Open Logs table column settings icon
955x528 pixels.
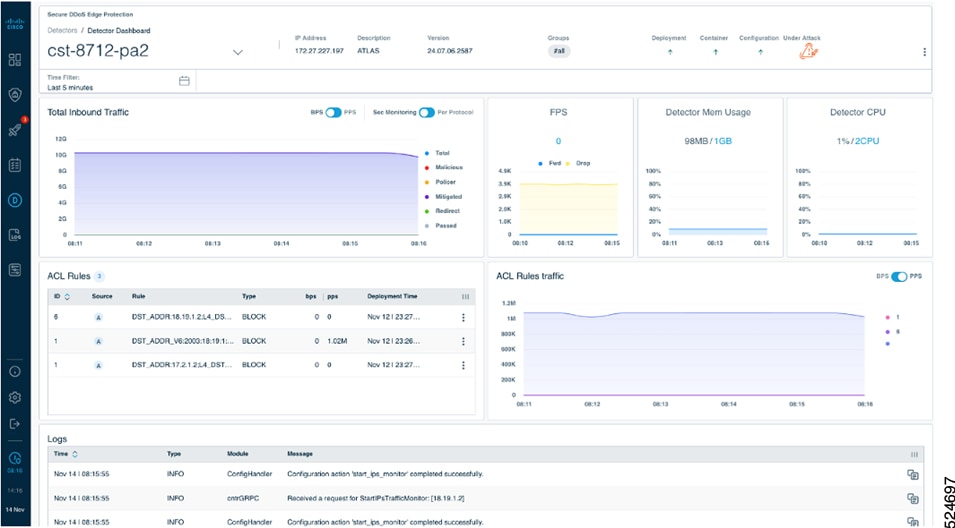[x=914, y=454]
